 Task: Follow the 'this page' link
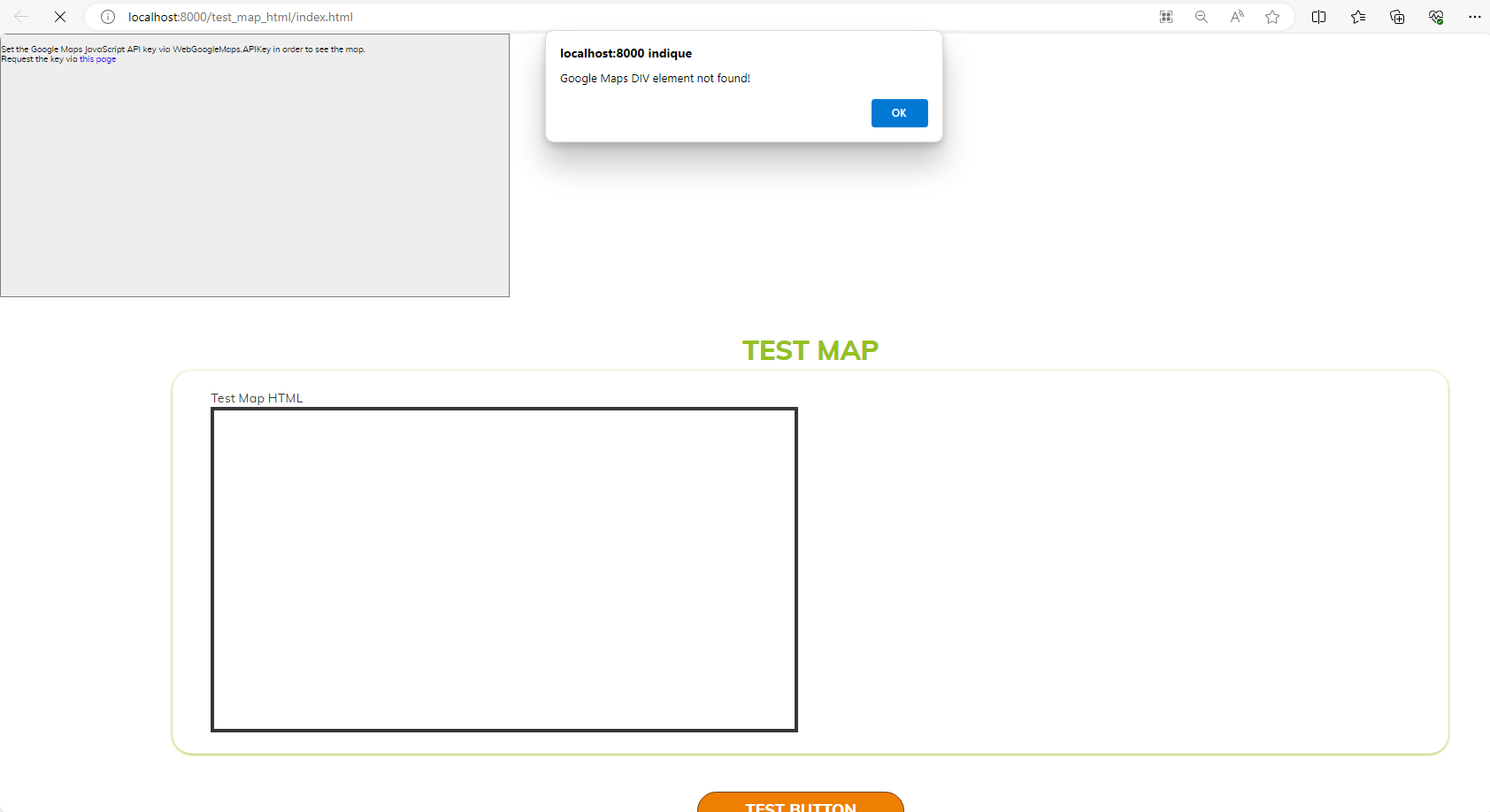(98, 59)
